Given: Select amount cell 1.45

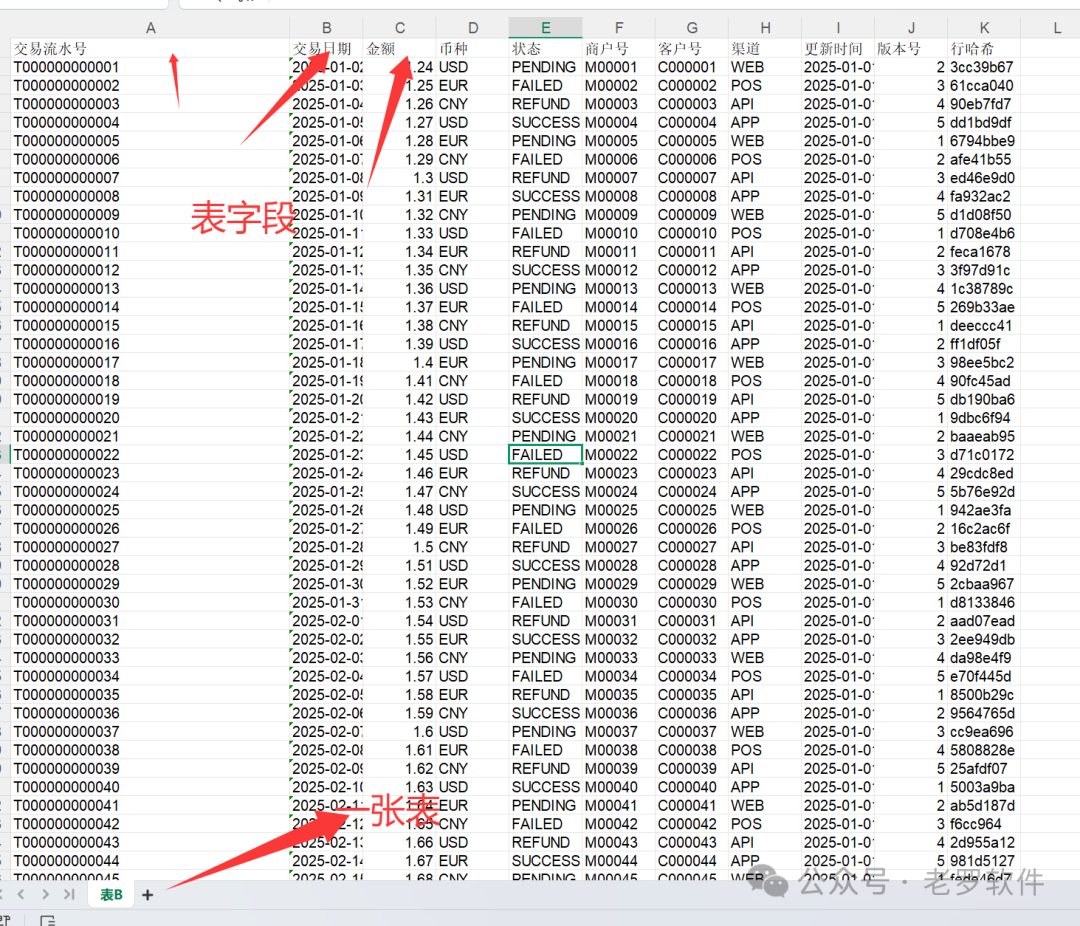Looking at the screenshot, I should [x=399, y=455].
